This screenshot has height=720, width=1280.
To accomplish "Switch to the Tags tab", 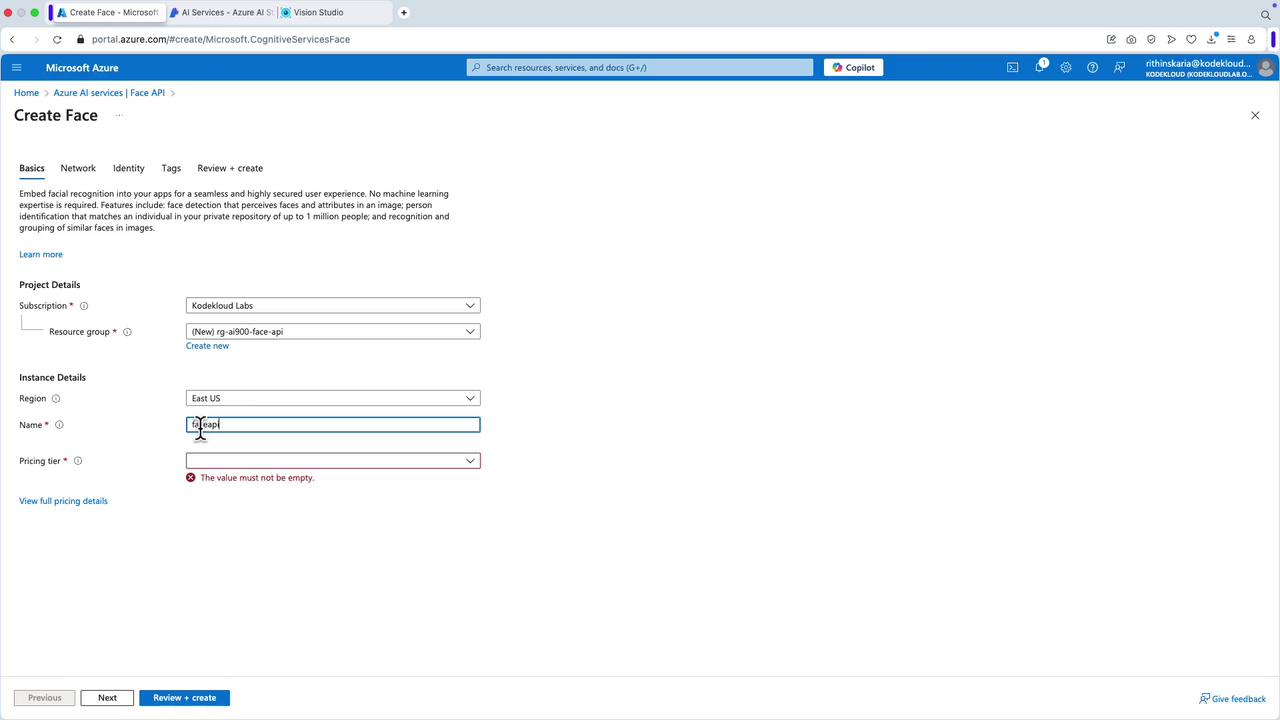I will [171, 168].
